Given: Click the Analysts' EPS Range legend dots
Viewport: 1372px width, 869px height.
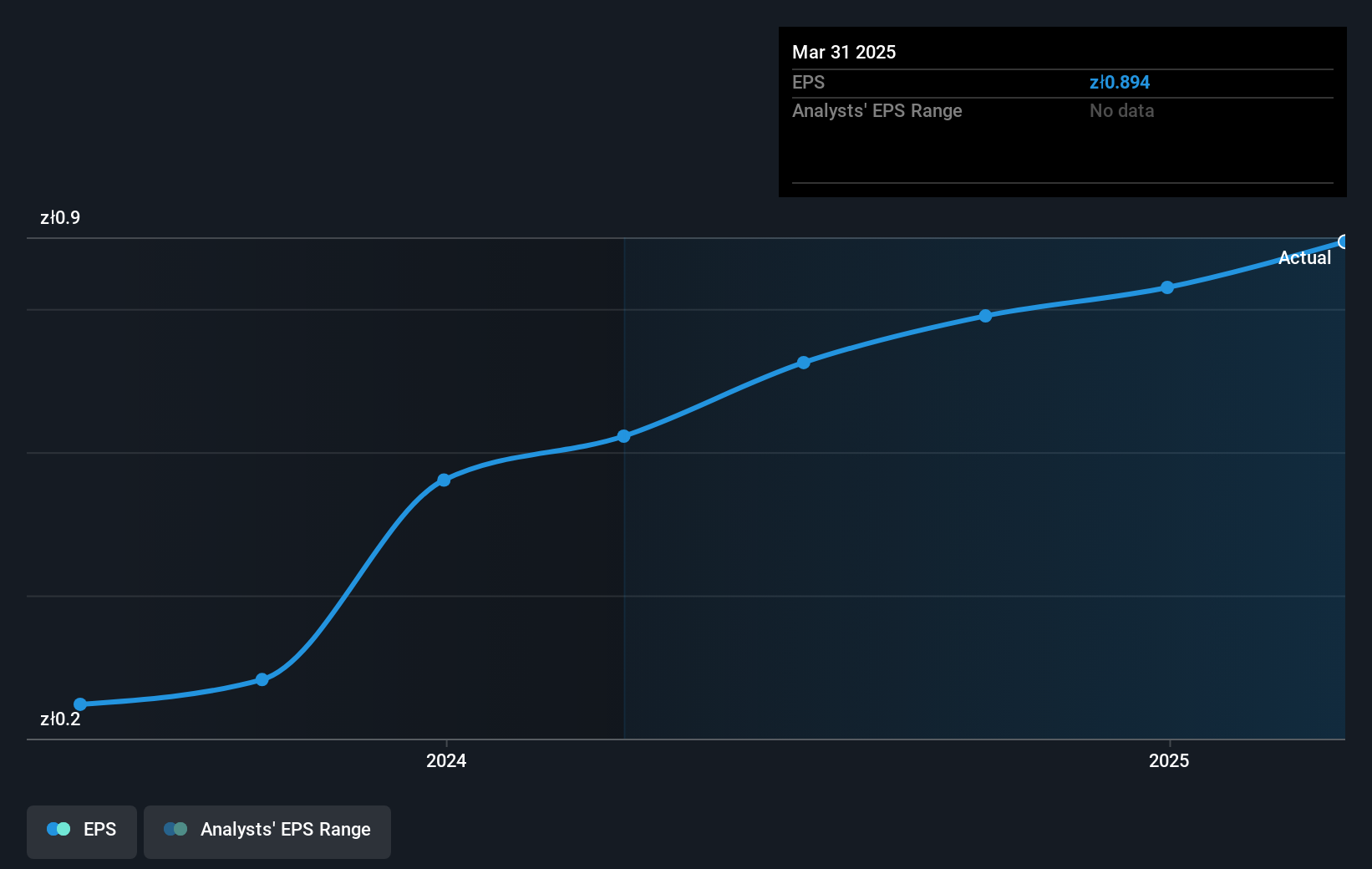Looking at the screenshot, I should click(175, 829).
